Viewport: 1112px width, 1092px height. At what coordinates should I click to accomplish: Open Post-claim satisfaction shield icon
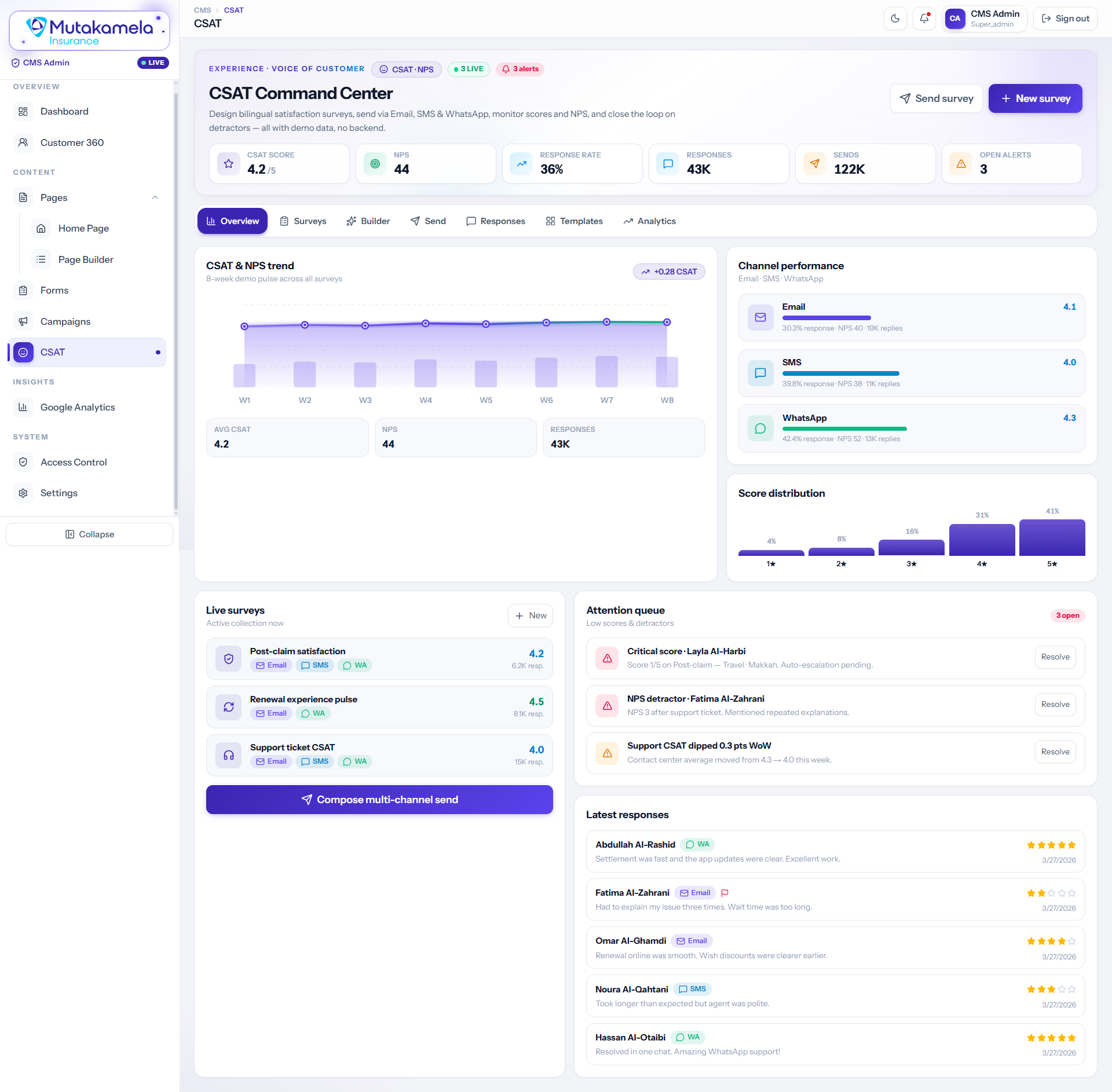(x=229, y=659)
